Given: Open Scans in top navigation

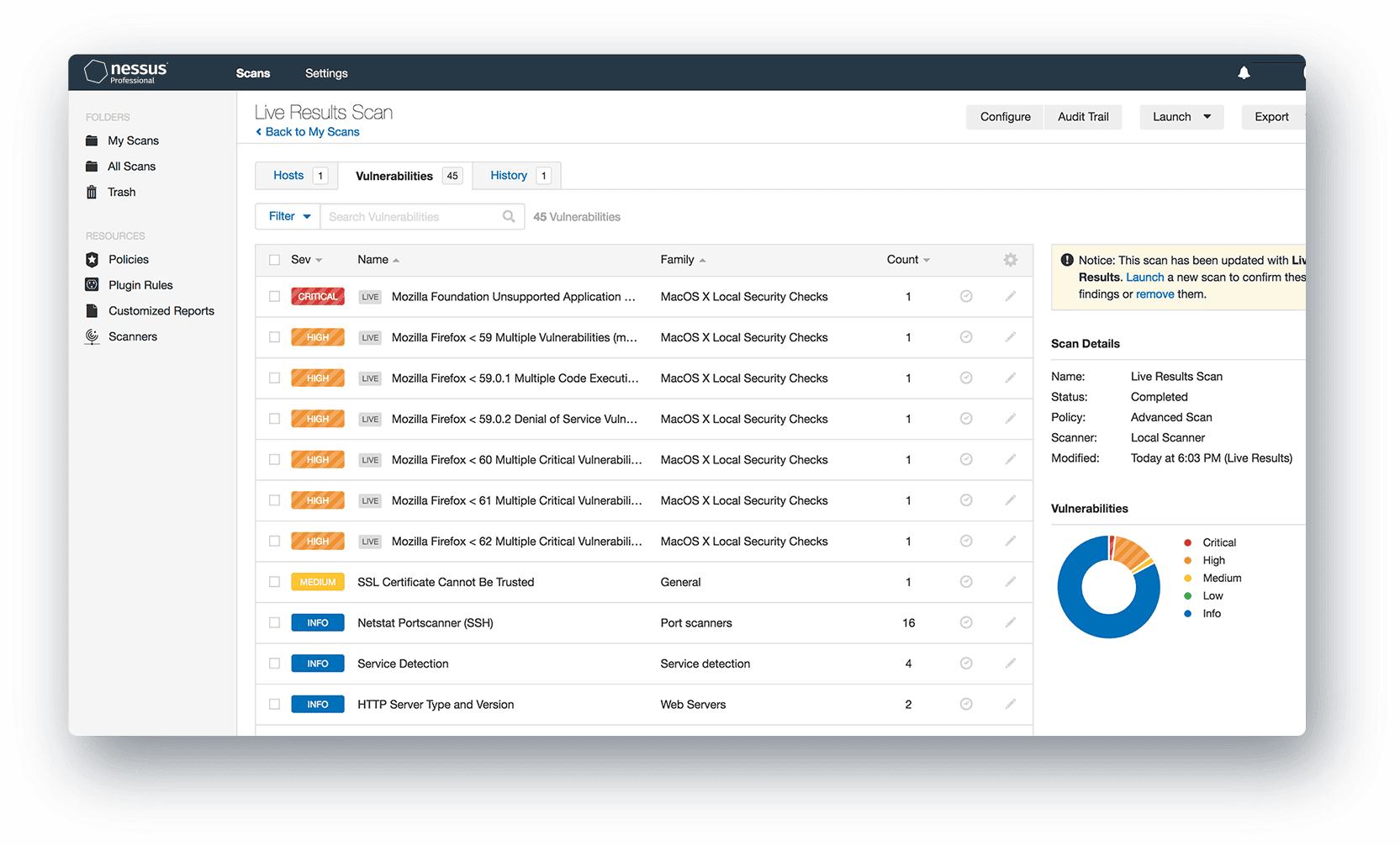Looking at the screenshot, I should coord(253,73).
